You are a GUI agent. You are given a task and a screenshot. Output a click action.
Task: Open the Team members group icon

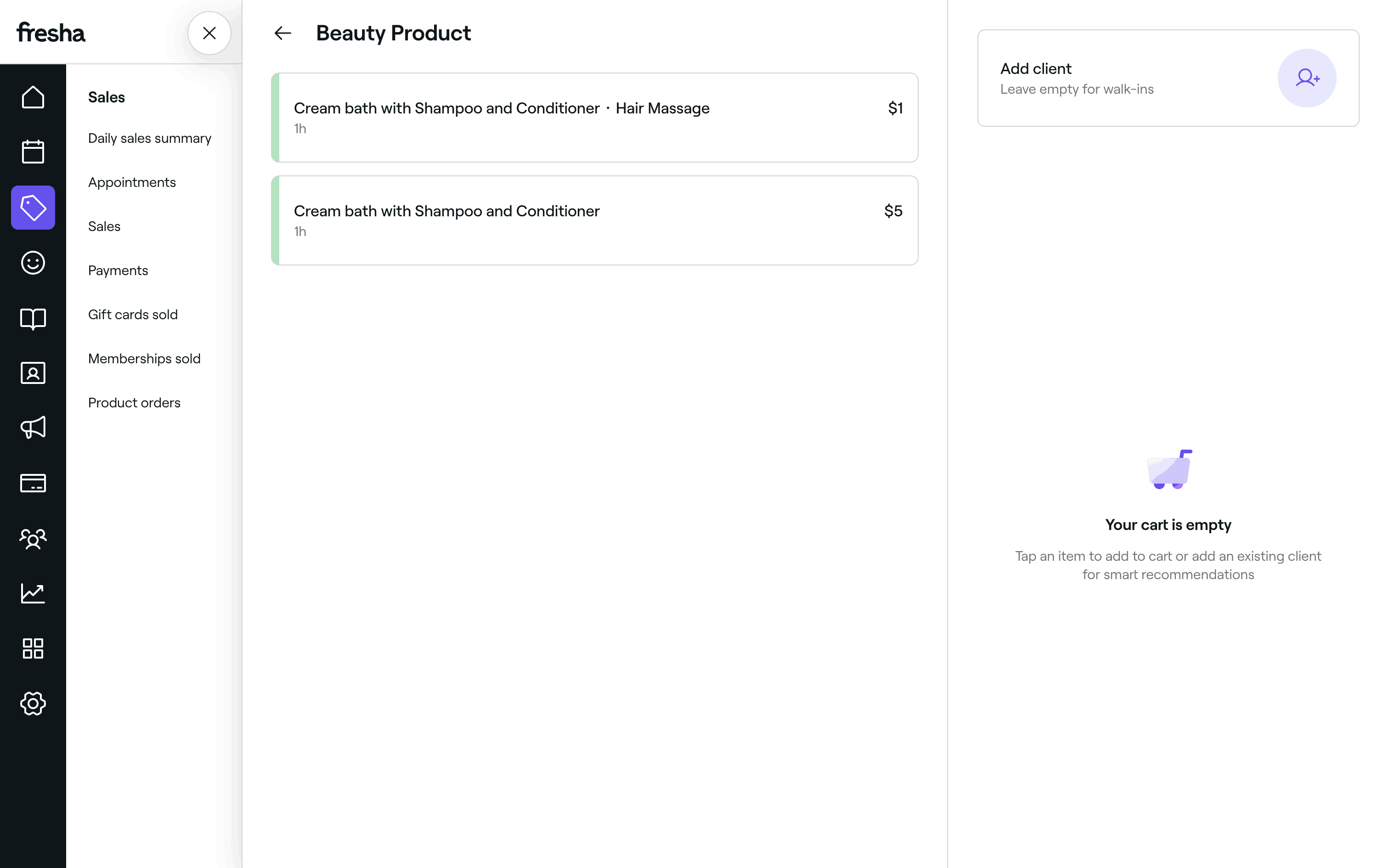[x=33, y=538]
